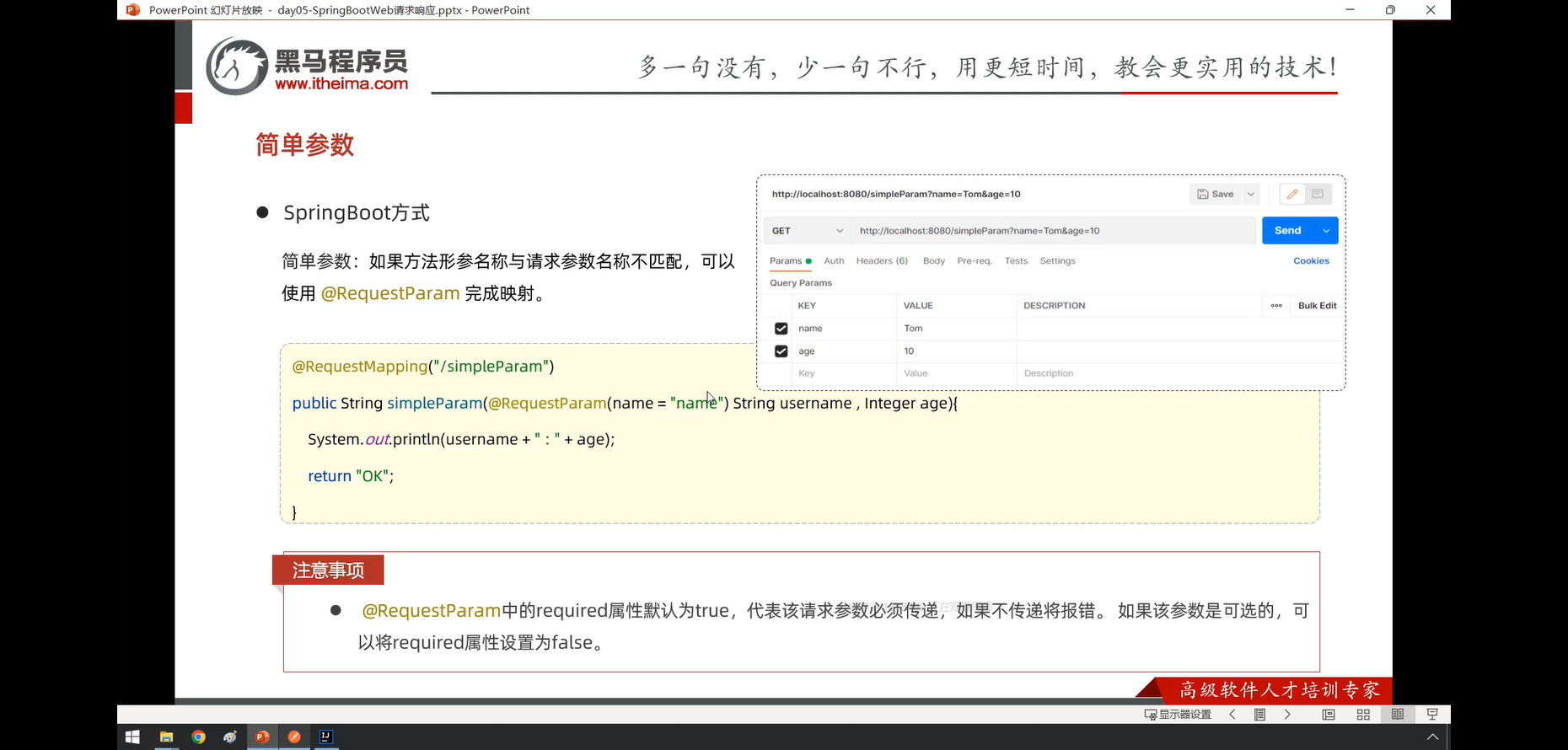The height and width of the screenshot is (750, 1568).
Task: Open File Explorer from taskbar
Action: pos(166,737)
